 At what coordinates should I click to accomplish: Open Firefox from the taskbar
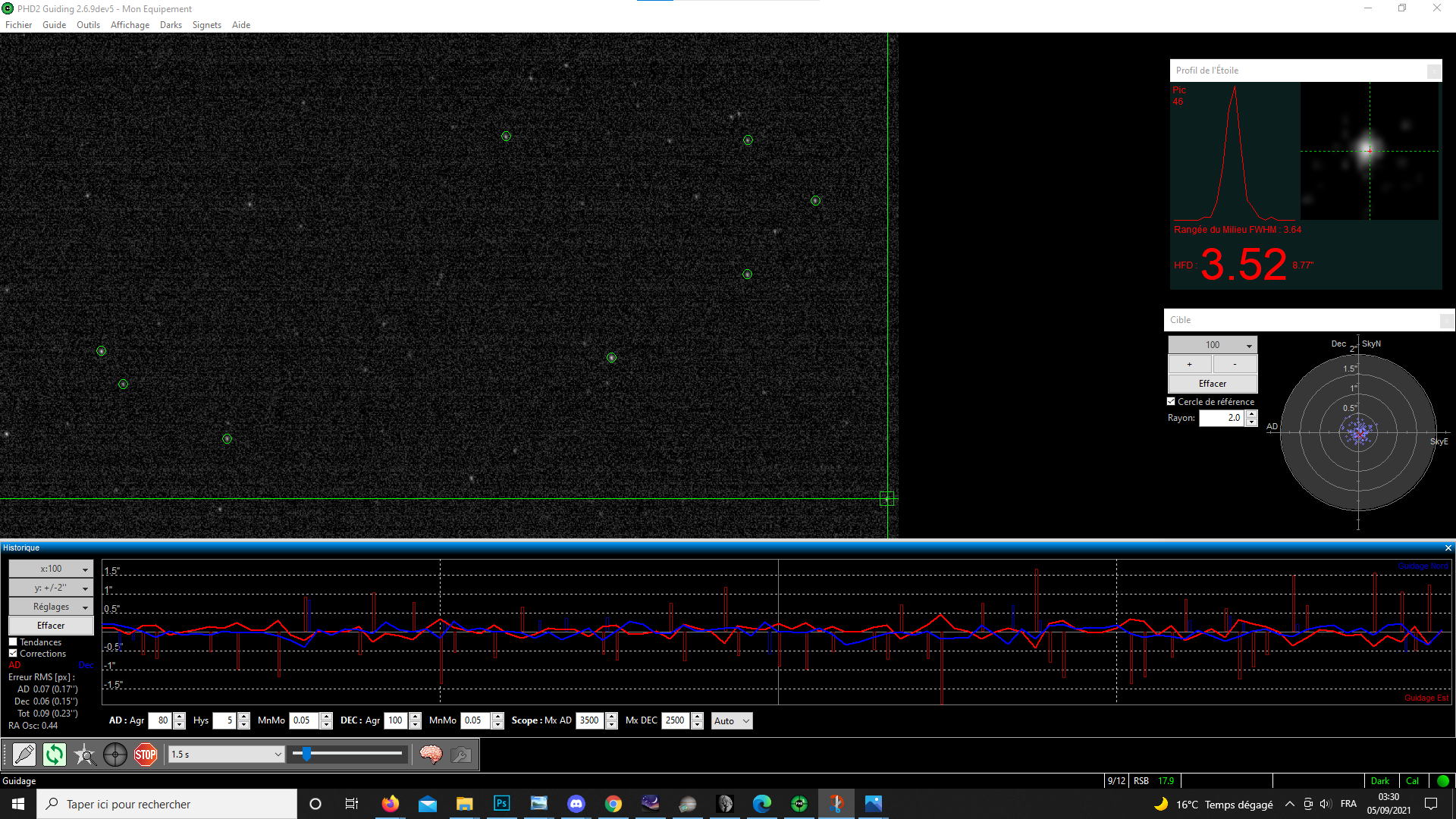click(391, 804)
